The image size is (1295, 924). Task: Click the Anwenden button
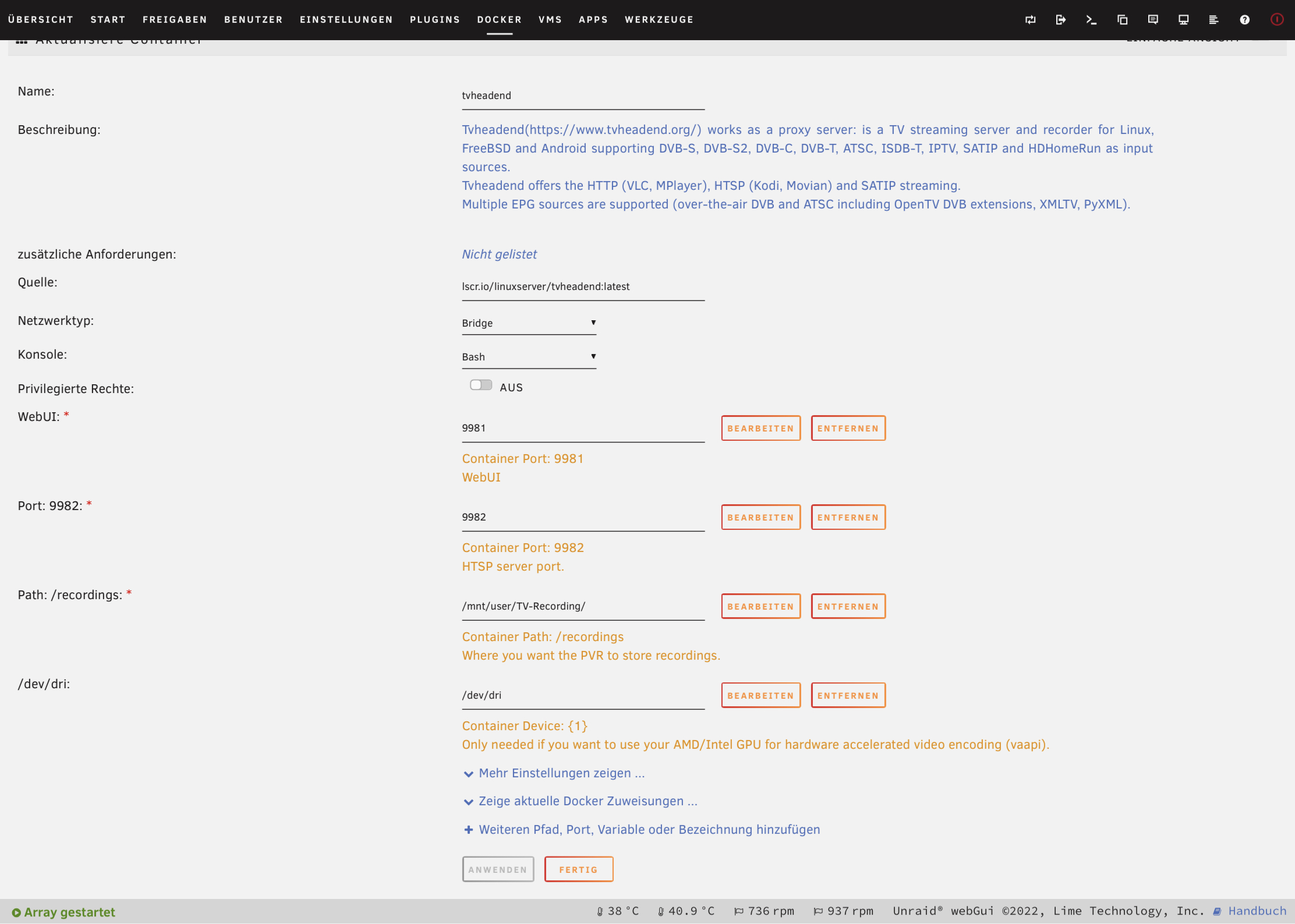498,870
